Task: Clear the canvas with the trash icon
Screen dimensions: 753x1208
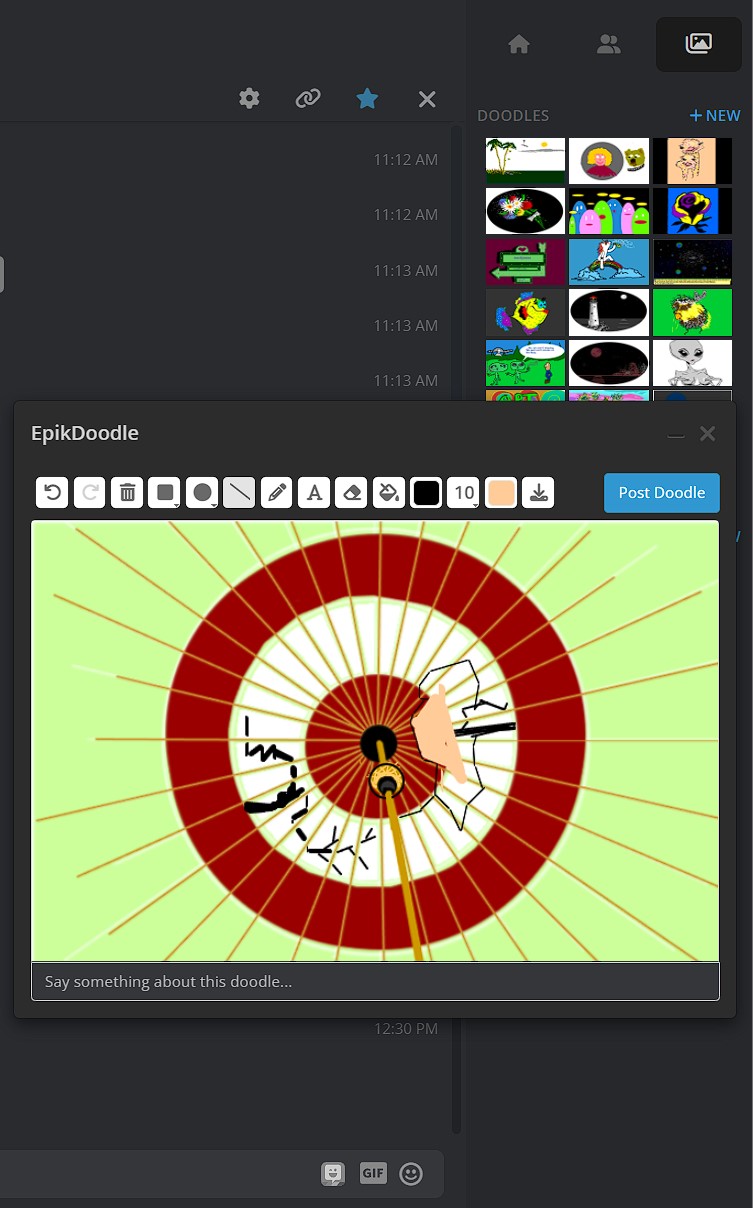Action: coord(127,492)
